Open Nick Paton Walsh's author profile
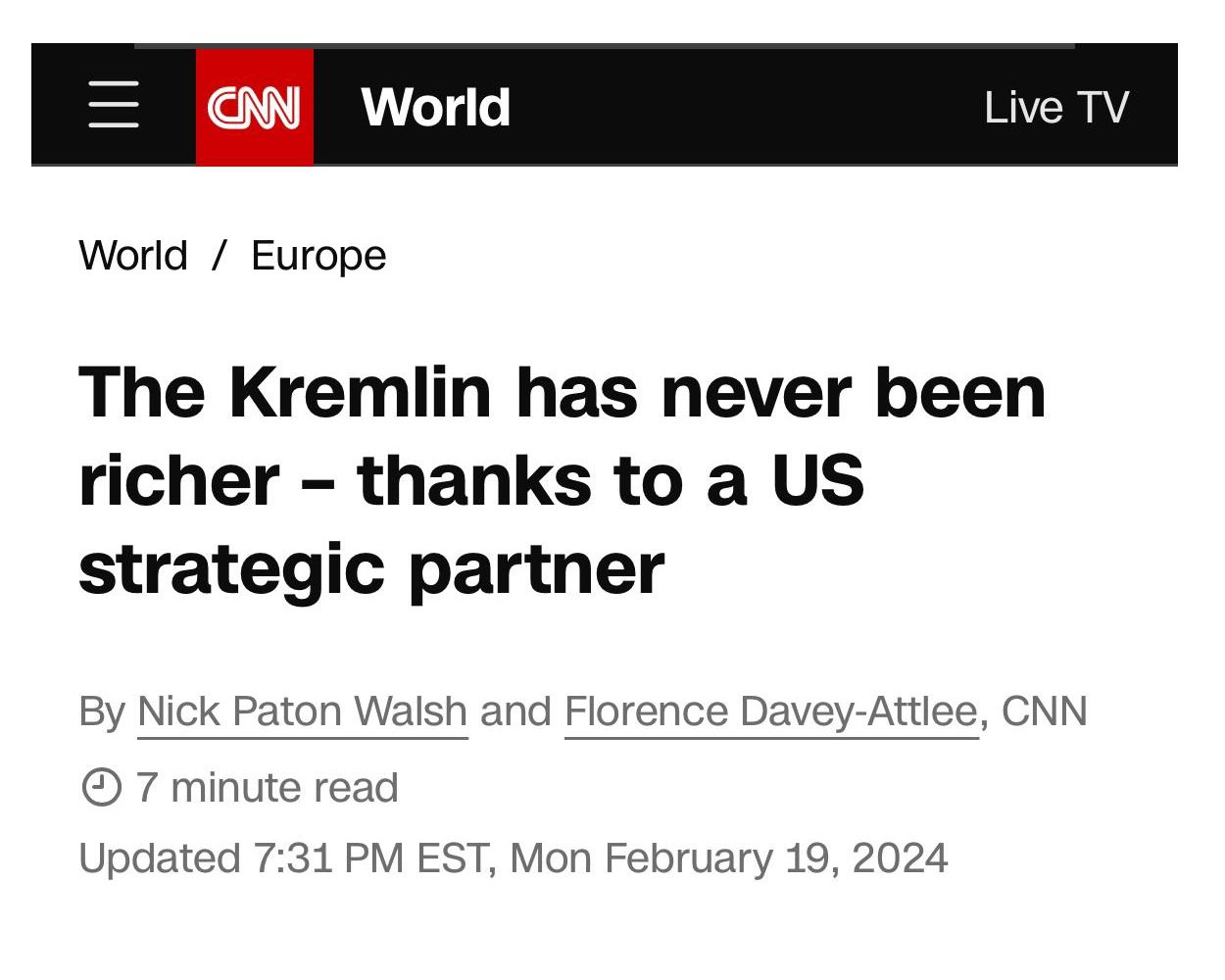The width and height of the screenshot is (1225, 980). coord(302,711)
